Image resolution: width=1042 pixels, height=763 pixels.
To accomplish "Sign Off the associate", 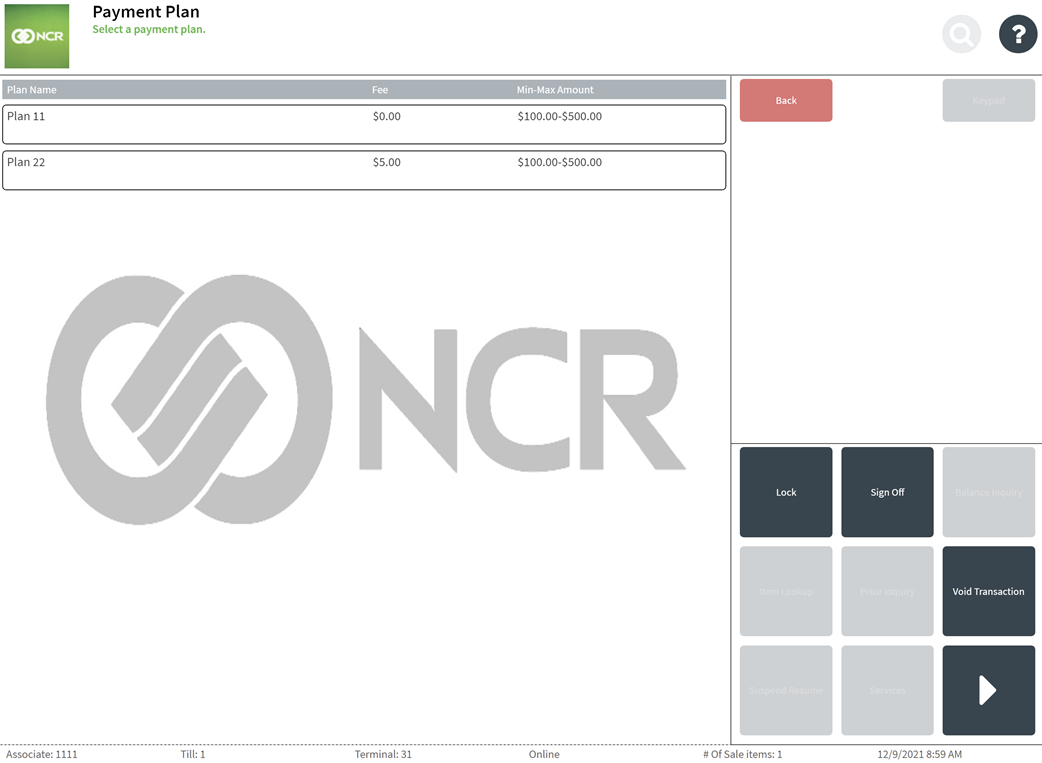I will tap(887, 492).
